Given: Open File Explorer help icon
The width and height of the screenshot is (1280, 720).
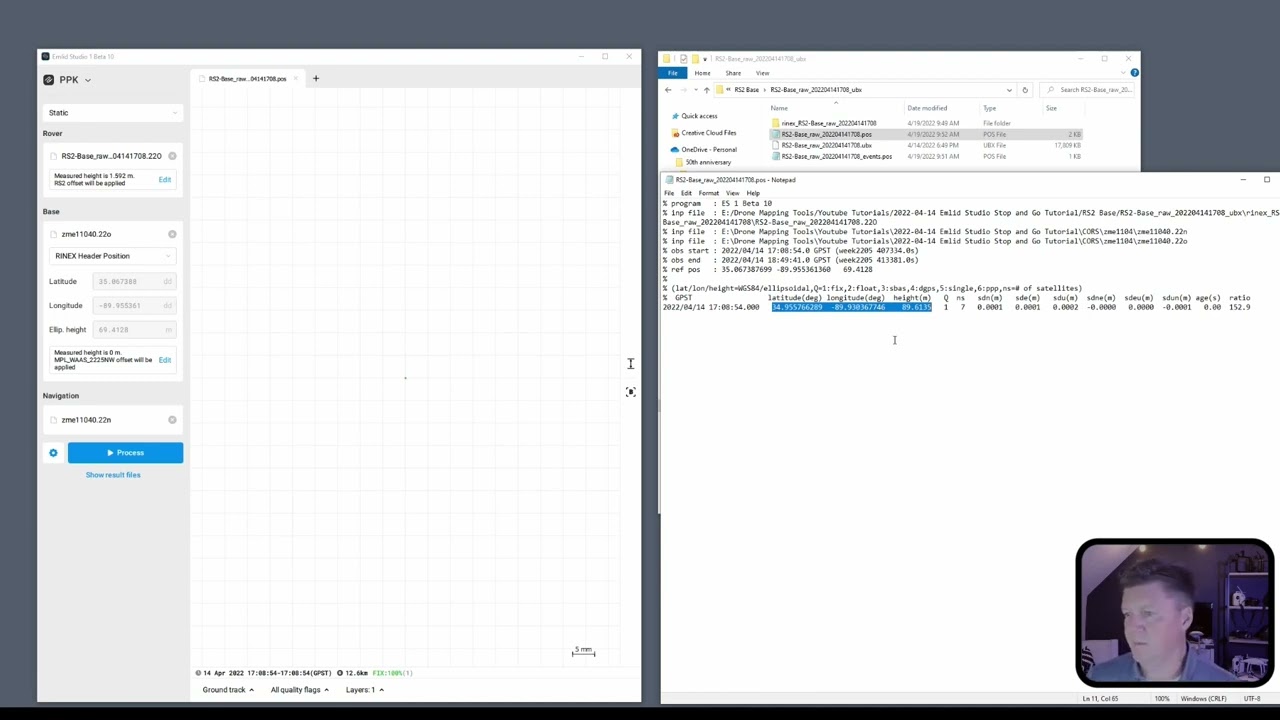Looking at the screenshot, I should 1134,73.
